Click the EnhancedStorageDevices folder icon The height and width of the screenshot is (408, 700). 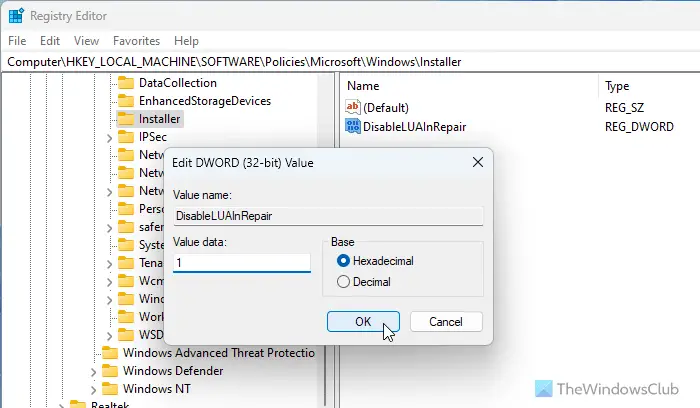[126, 101]
